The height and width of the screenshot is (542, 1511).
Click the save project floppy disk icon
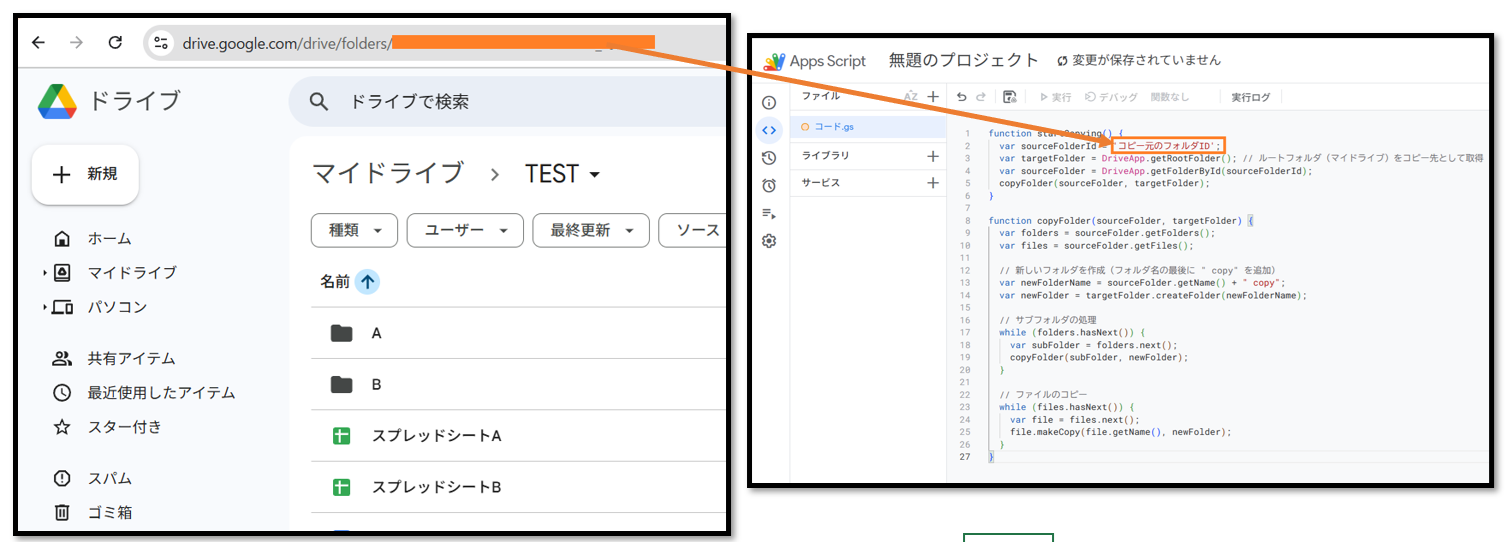click(x=1009, y=97)
